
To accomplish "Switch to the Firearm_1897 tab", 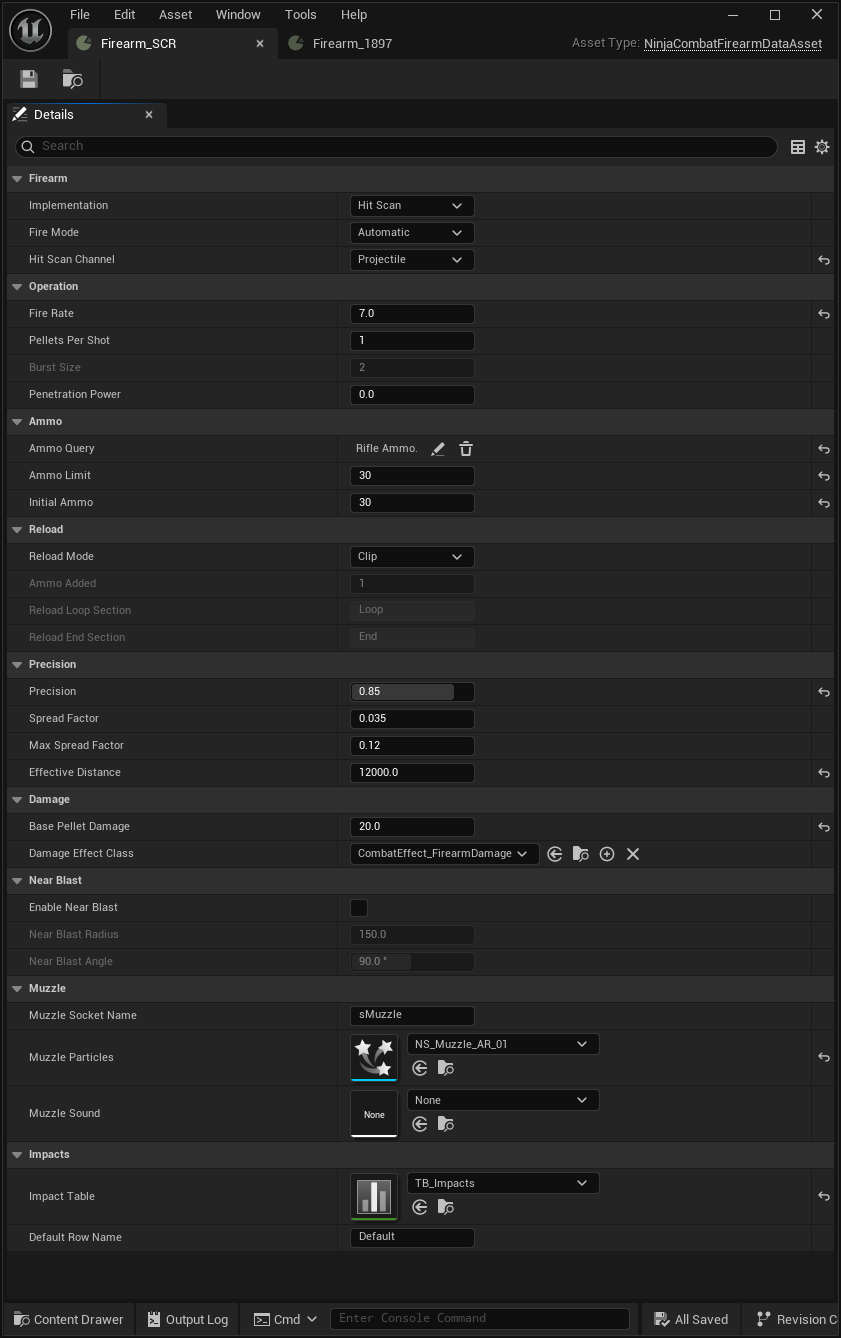I will tap(352, 44).
